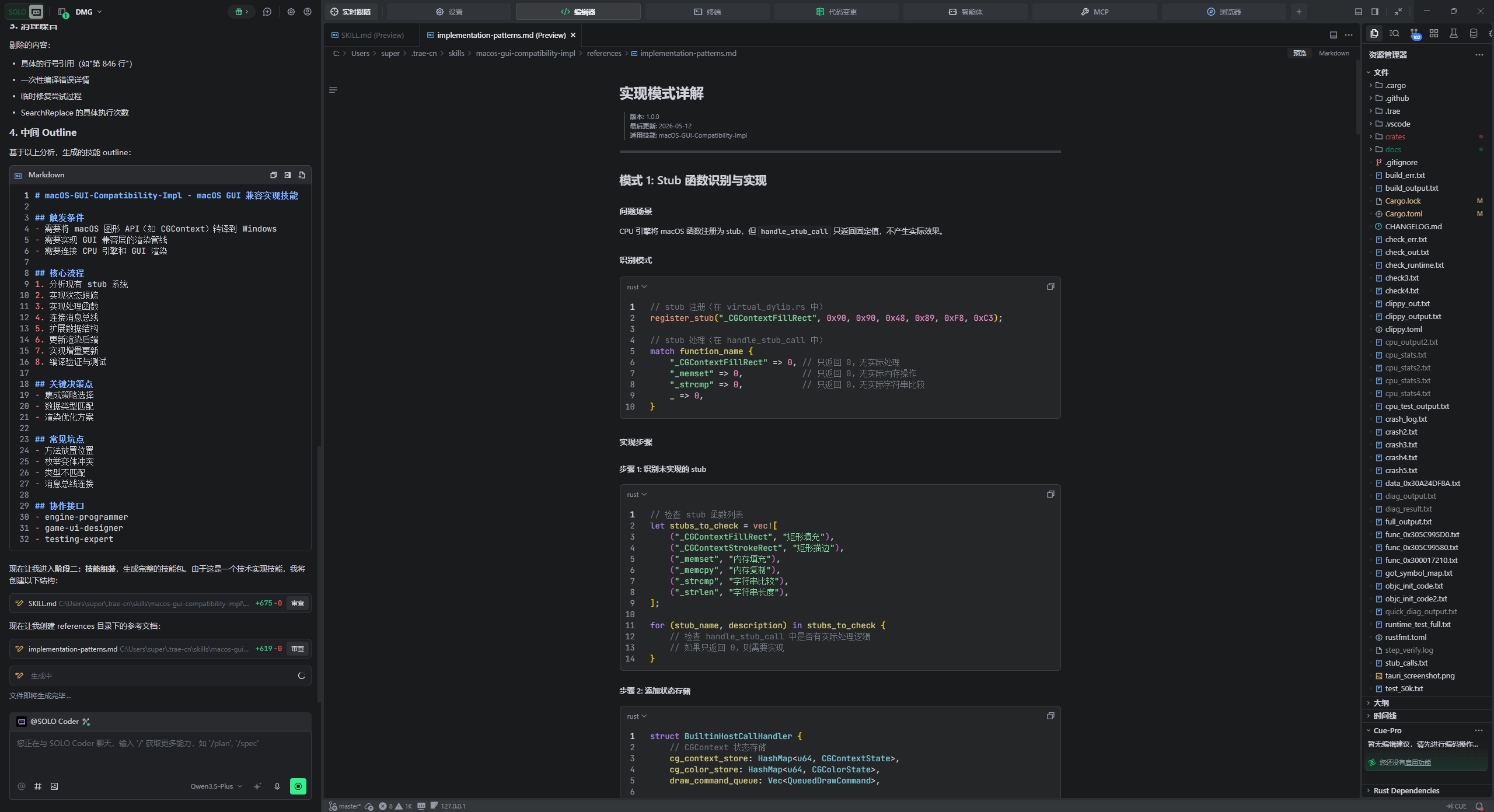Open the search icon in the right sidebar
Image resolution: width=1494 pixels, height=812 pixels.
click(1394, 34)
